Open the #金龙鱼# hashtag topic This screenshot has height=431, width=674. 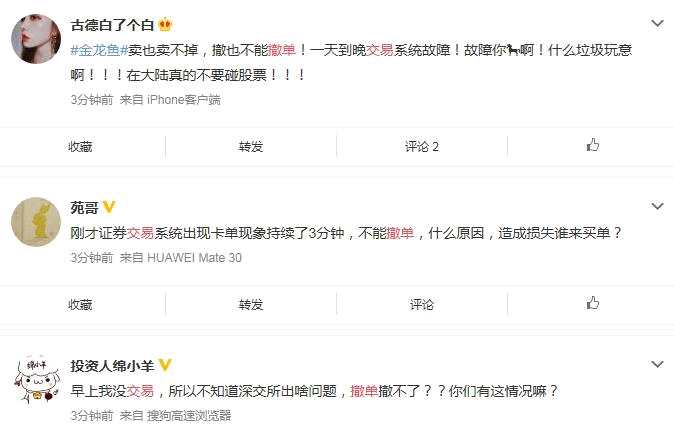(x=99, y=50)
